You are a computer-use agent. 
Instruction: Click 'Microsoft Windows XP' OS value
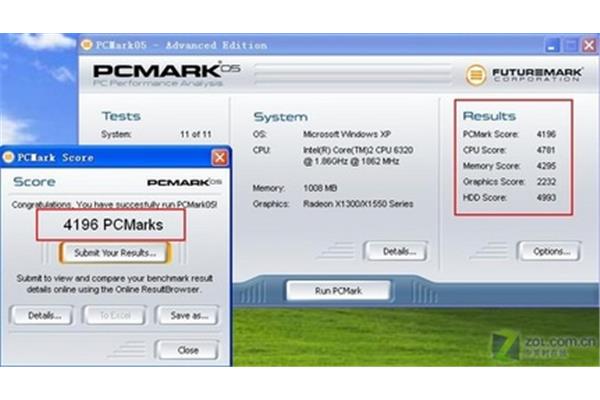click(347, 134)
